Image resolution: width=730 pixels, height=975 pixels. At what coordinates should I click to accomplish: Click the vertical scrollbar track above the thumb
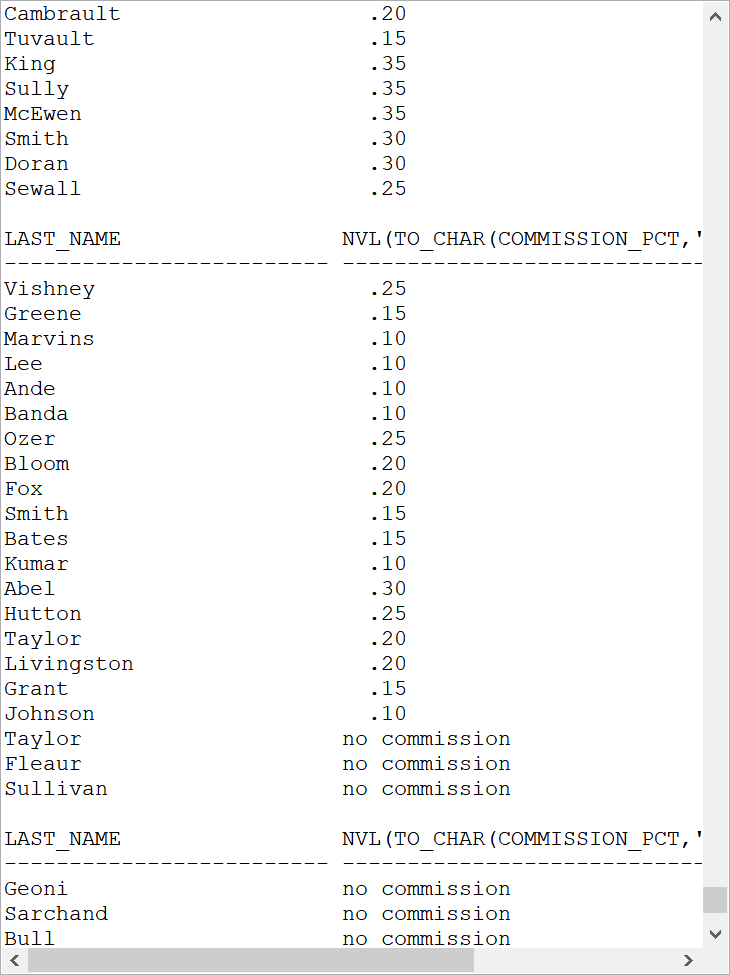pos(715,458)
